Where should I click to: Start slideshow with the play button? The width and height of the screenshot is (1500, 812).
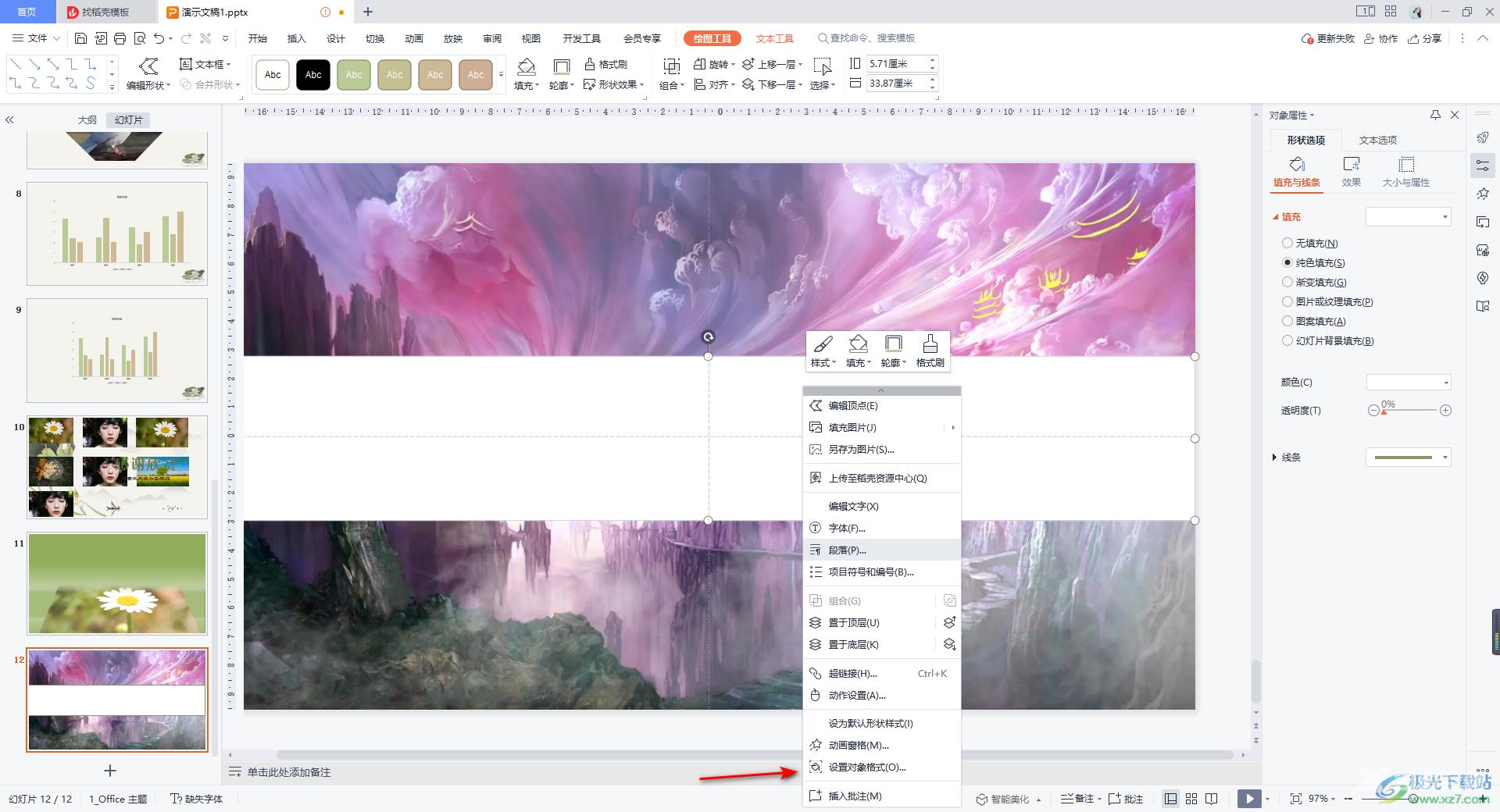coord(1249,799)
